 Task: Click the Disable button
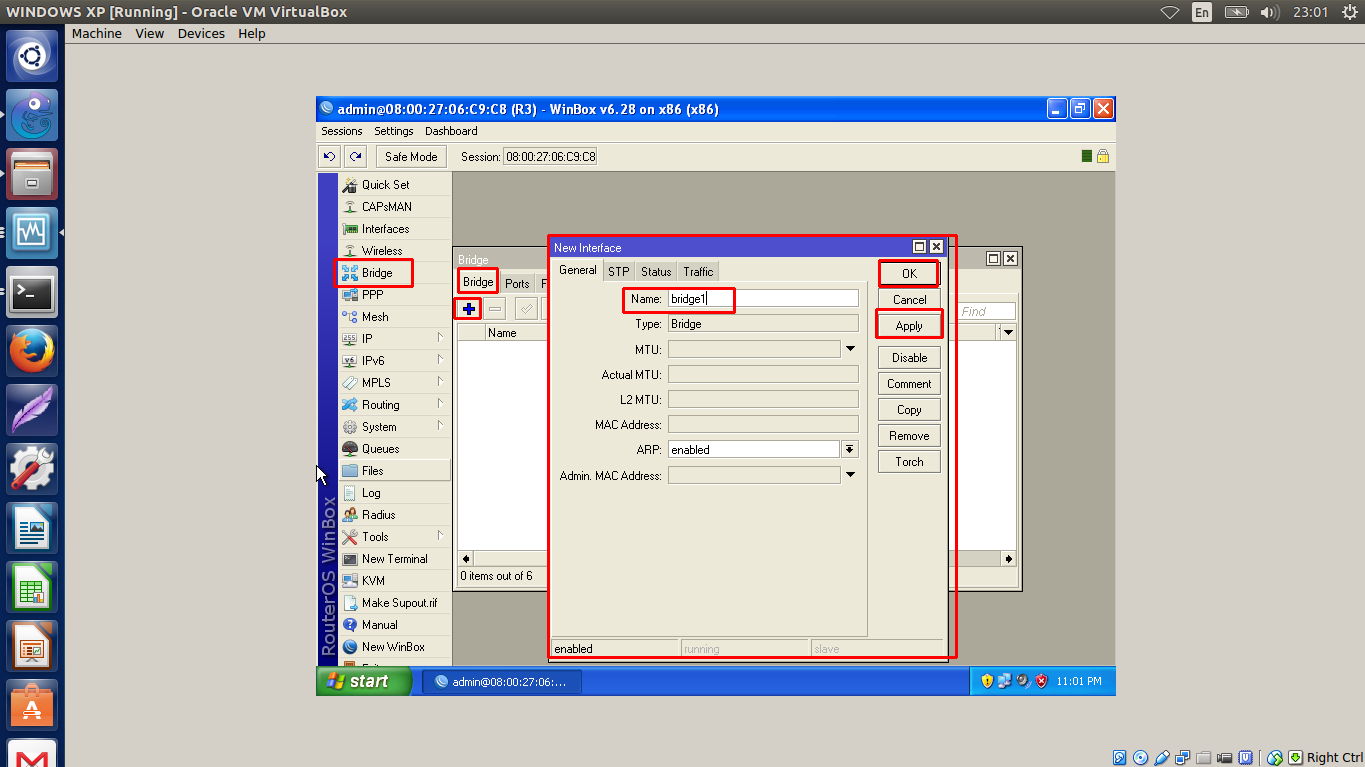(x=909, y=358)
